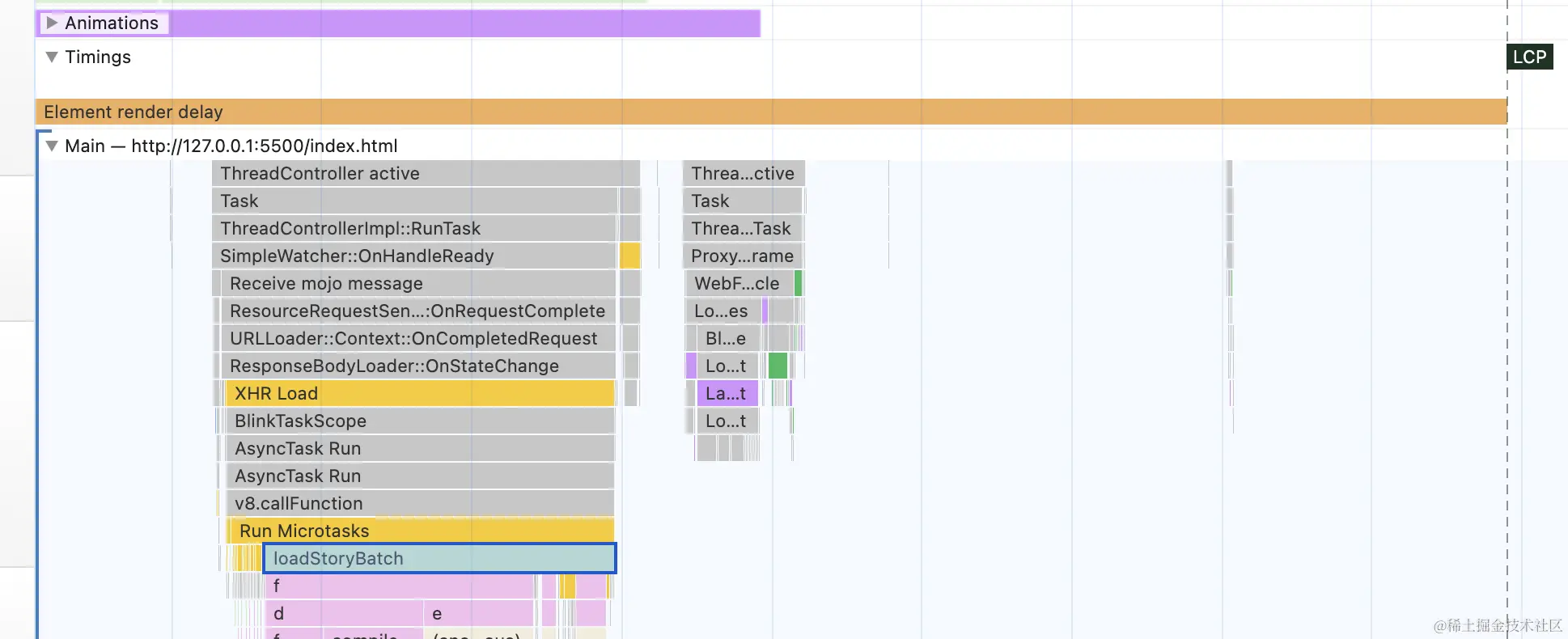Select the pink function f entry
1568x639 pixels.
(400, 586)
